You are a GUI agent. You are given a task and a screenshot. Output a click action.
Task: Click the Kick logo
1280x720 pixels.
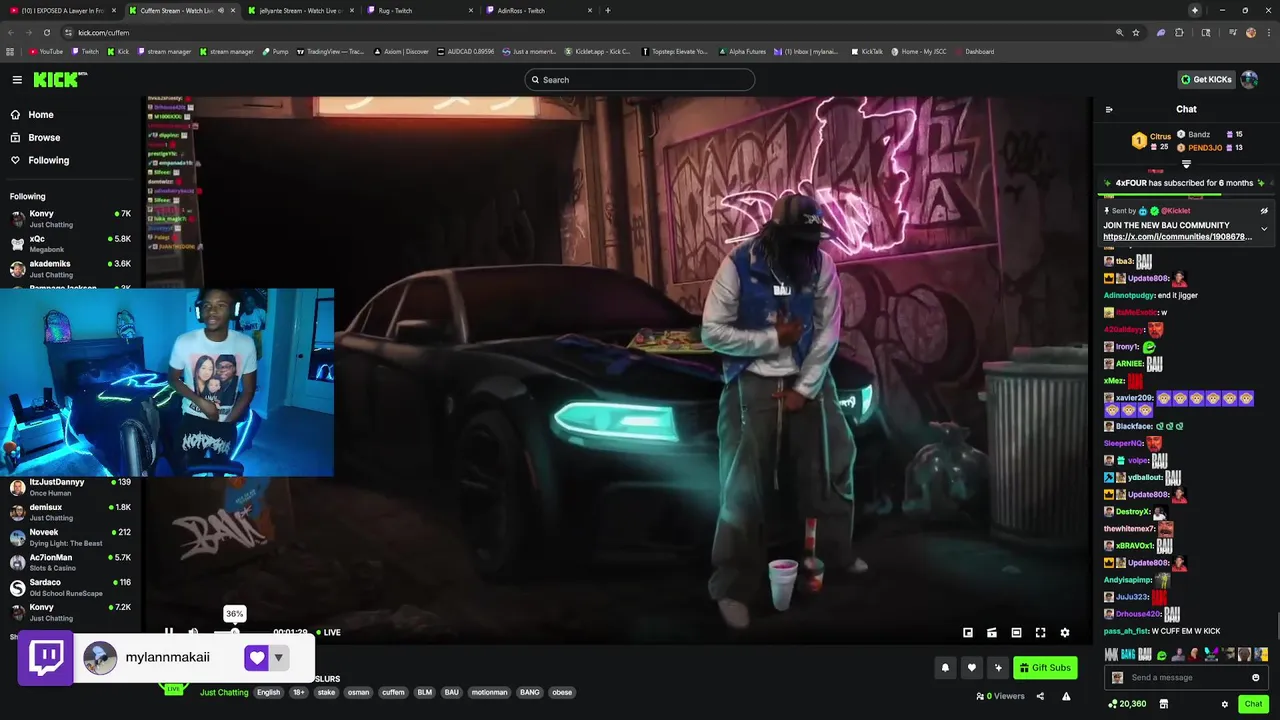click(60, 80)
